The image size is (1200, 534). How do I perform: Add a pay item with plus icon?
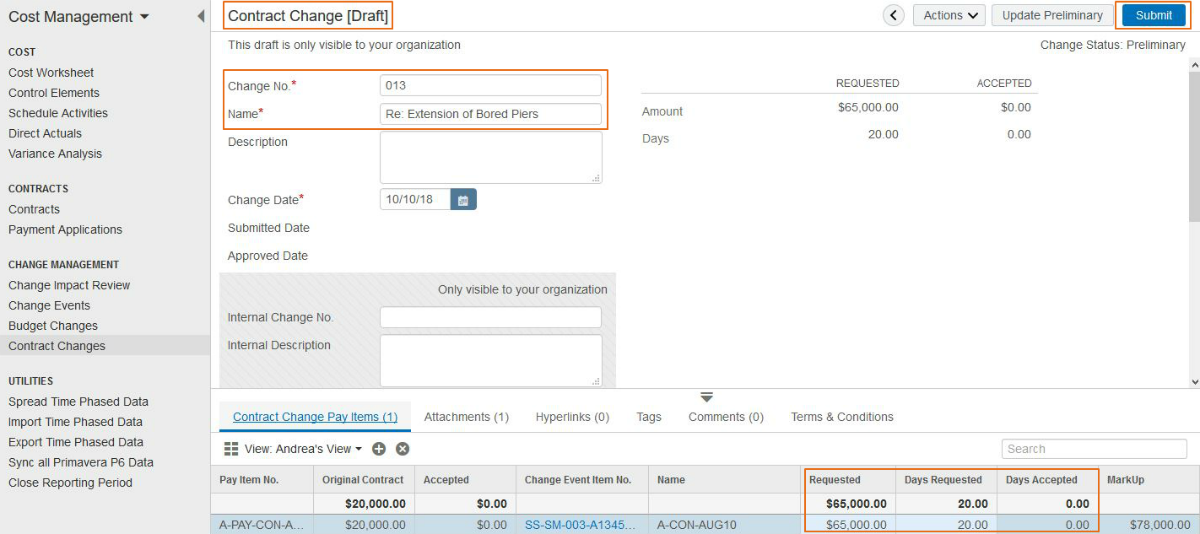point(379,449)
